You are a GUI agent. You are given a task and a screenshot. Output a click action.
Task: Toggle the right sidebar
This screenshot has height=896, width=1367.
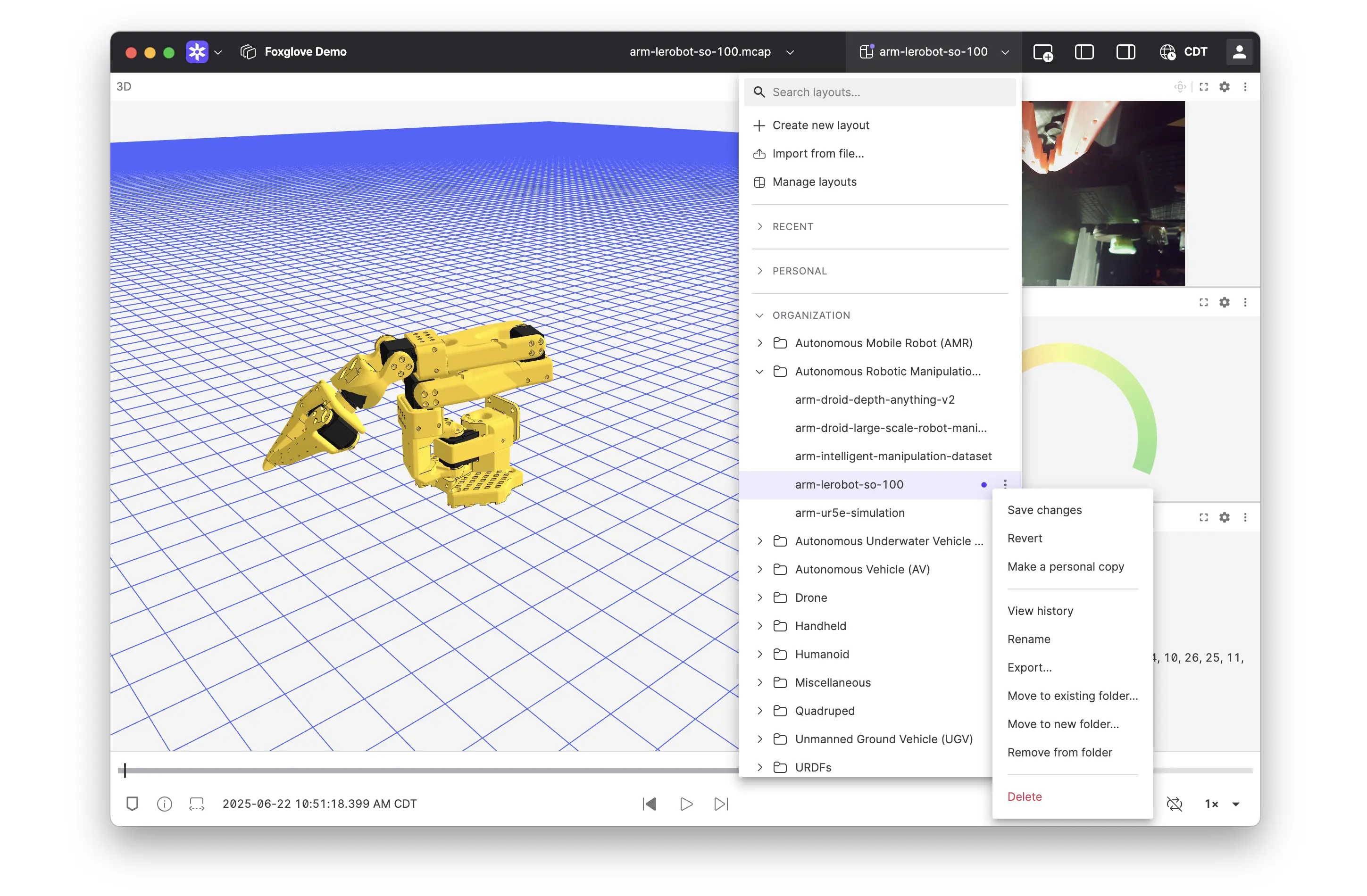point(1125,52)
